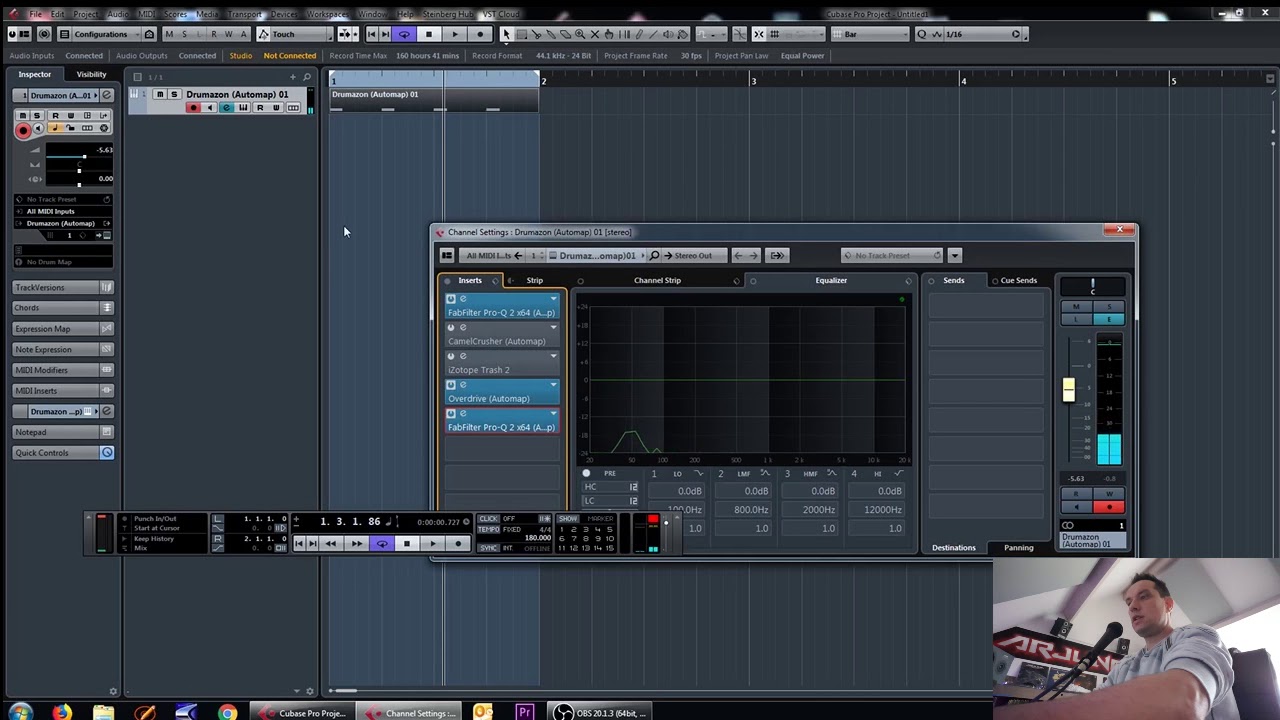Click the Panning tab in Sends panel
The image size is (1280, 720).
click(1019, 548)
